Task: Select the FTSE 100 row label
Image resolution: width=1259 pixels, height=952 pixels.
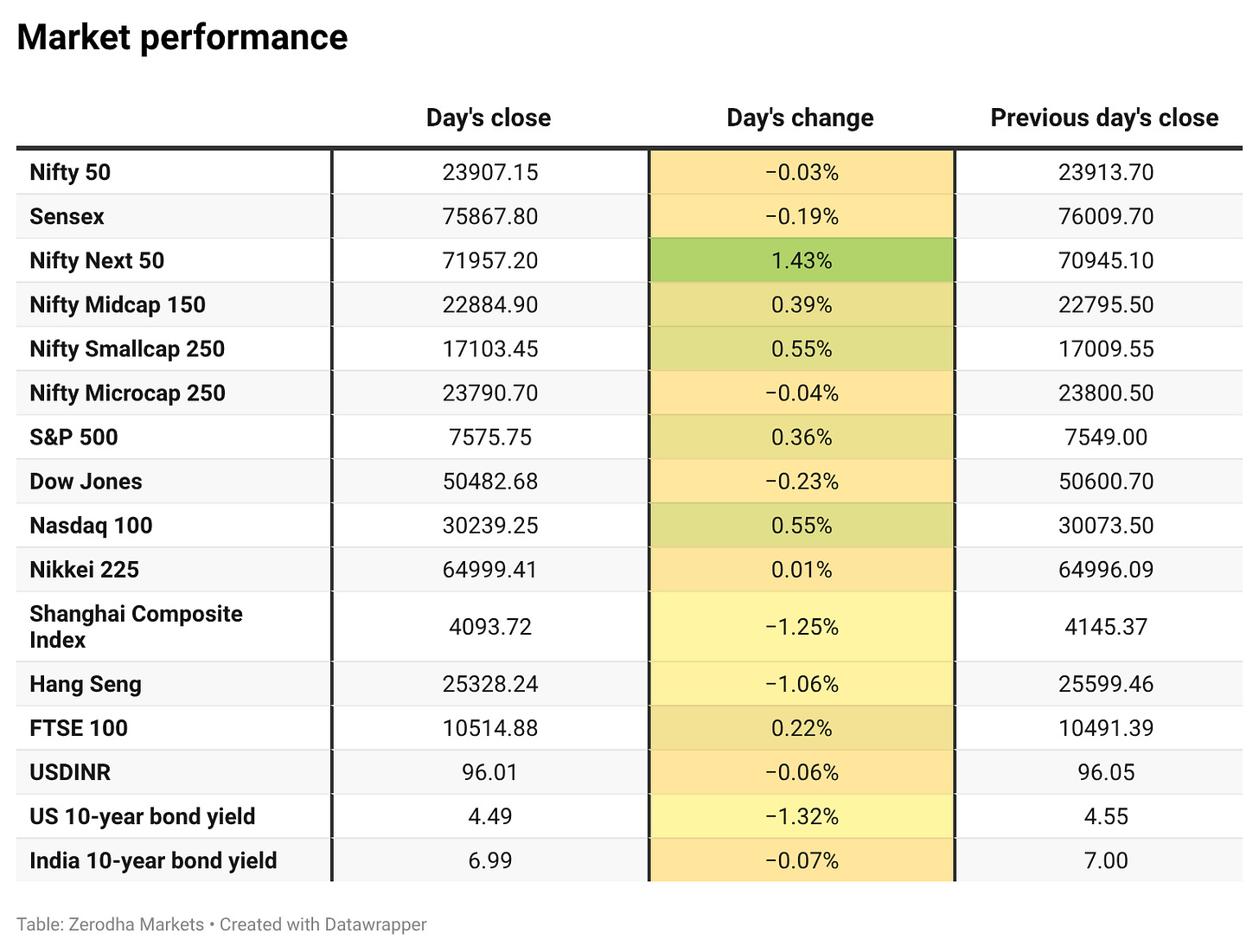Action: (x=79, y=728)
